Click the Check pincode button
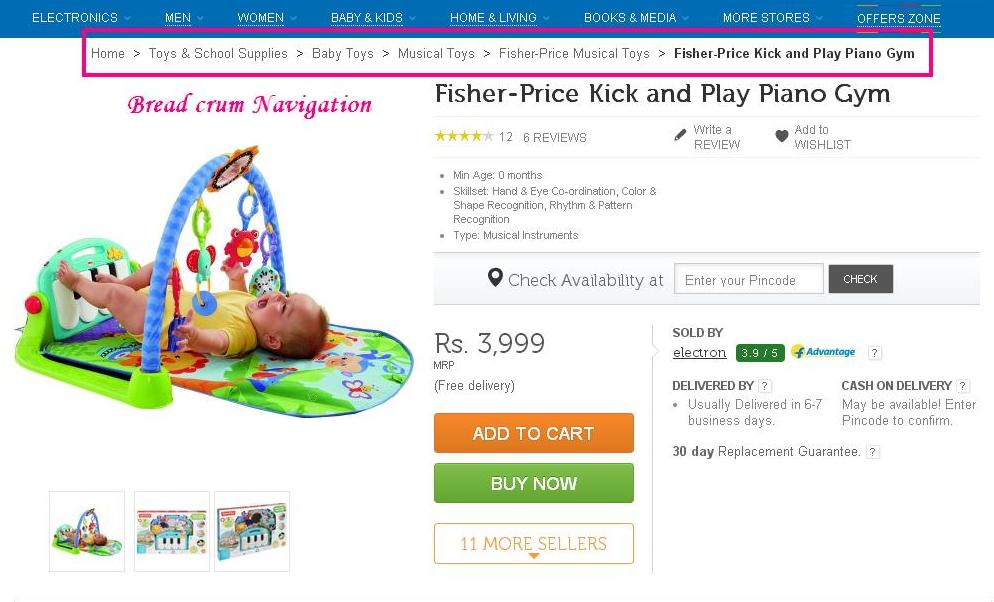Viewport: 994px width, 602px height. pyautogui.click(x=860, y=279)
